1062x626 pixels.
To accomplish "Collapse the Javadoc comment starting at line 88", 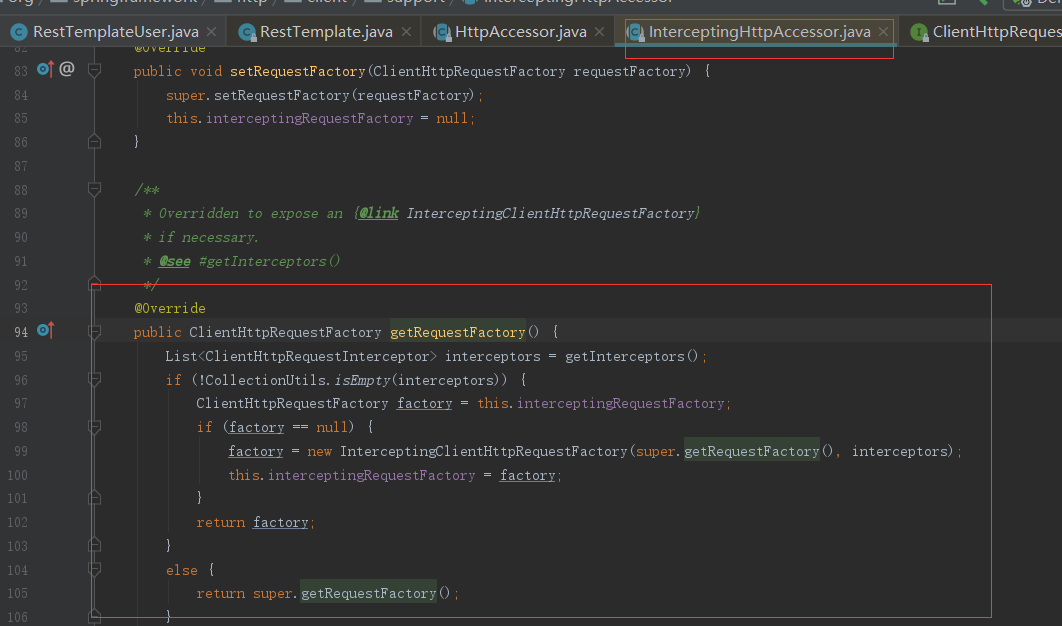I will [x=95, y=189].
